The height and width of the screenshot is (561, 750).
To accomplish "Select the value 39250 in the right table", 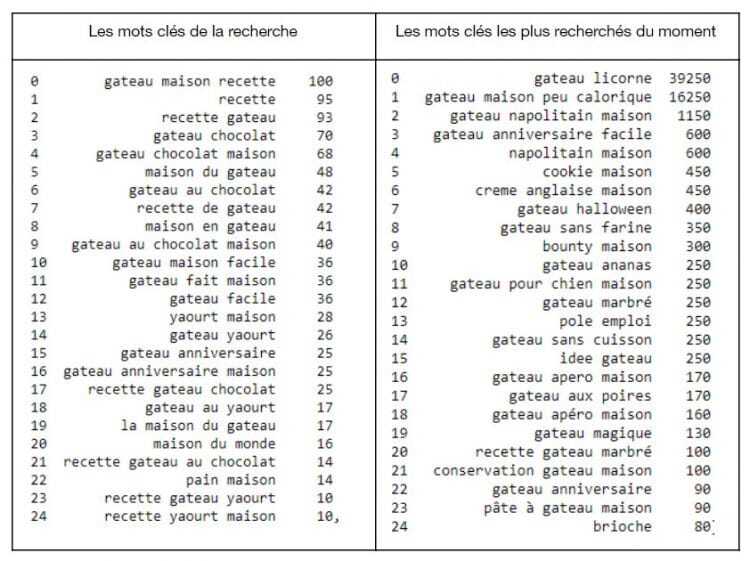I will 691,78.
